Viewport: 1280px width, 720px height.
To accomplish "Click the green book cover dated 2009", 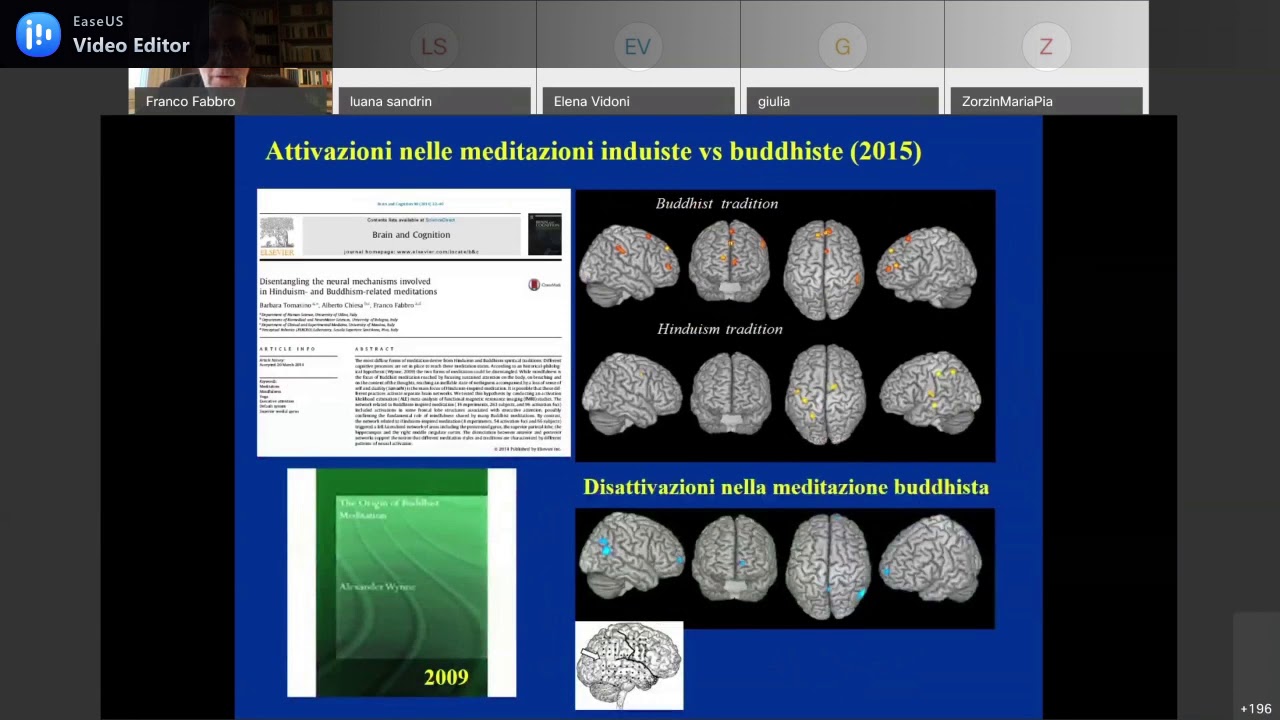I will coord(402,583).
